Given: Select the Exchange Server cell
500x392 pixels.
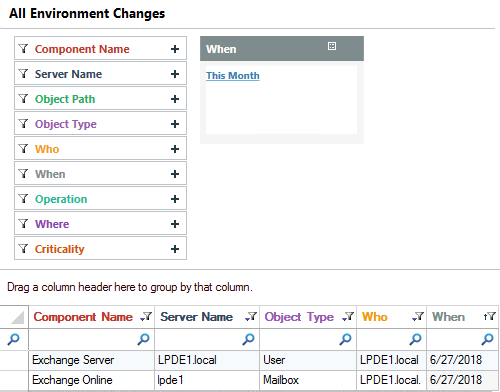Looking at the screenshot, I should tap(92, 360).
